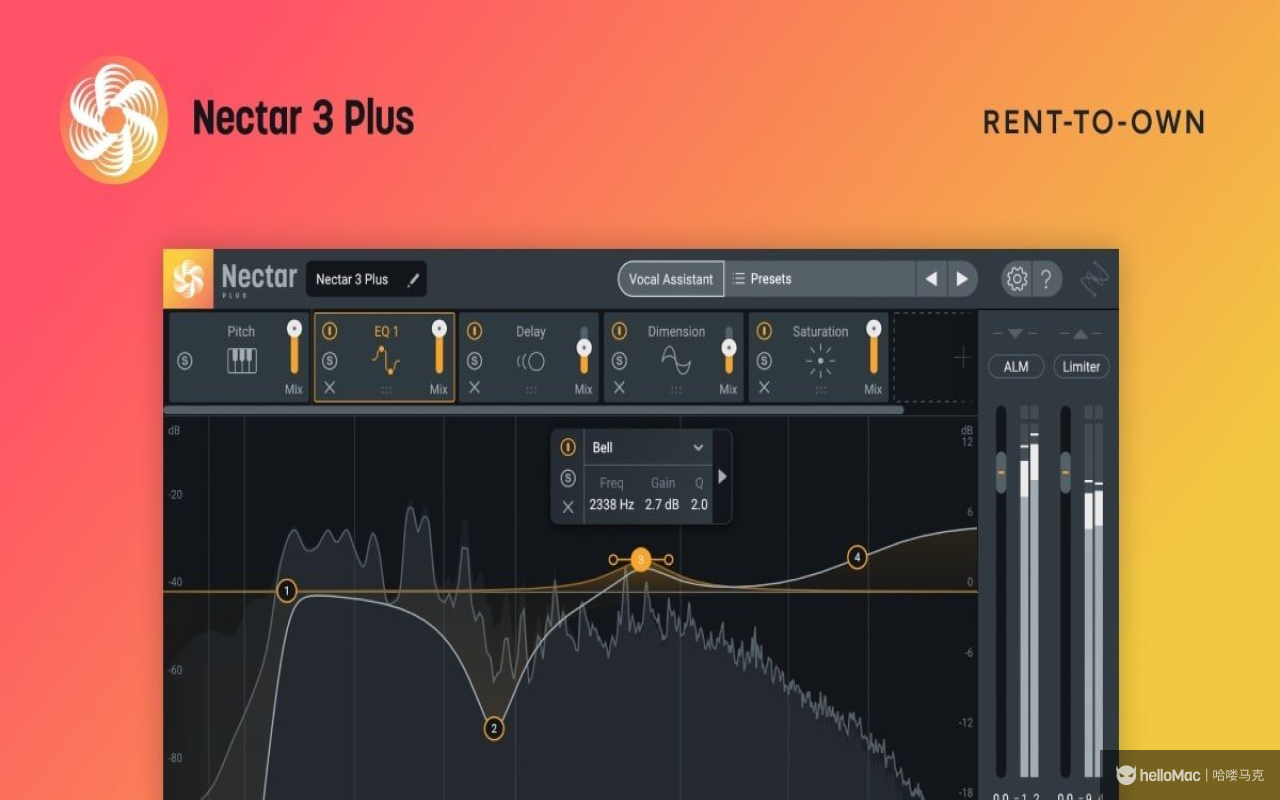Click the 2338 Hz frequency value
Screen dimensions: 1280x800
(611, 505)
